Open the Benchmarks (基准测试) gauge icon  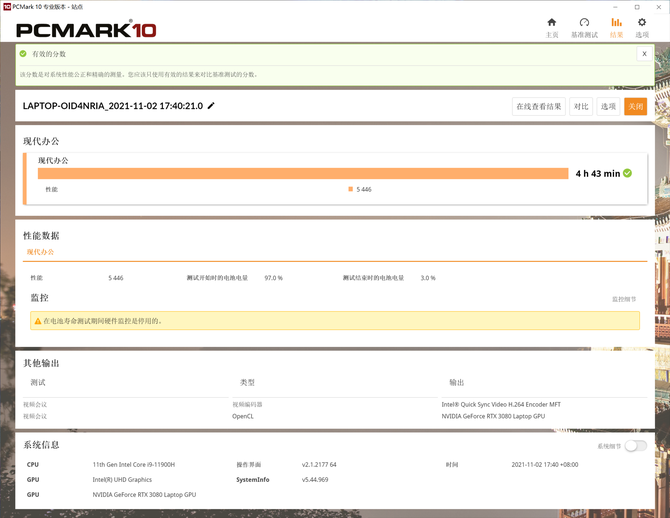(584, 23)
